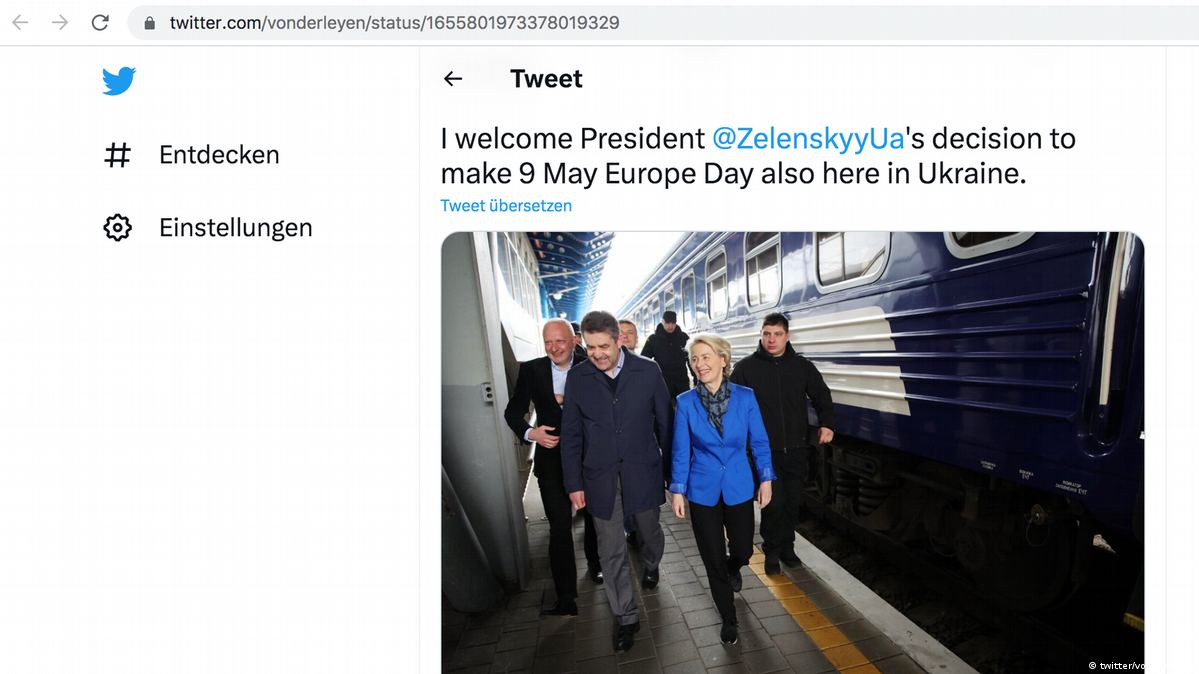The image size is (1199, 674).
Task: Click the Einstellungen gear icon
Action: pos(118,228)
